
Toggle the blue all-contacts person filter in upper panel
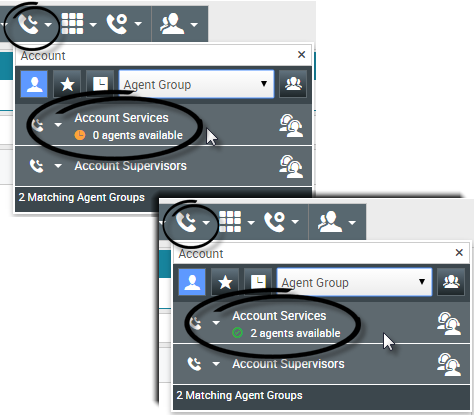[x=34, y=84]
